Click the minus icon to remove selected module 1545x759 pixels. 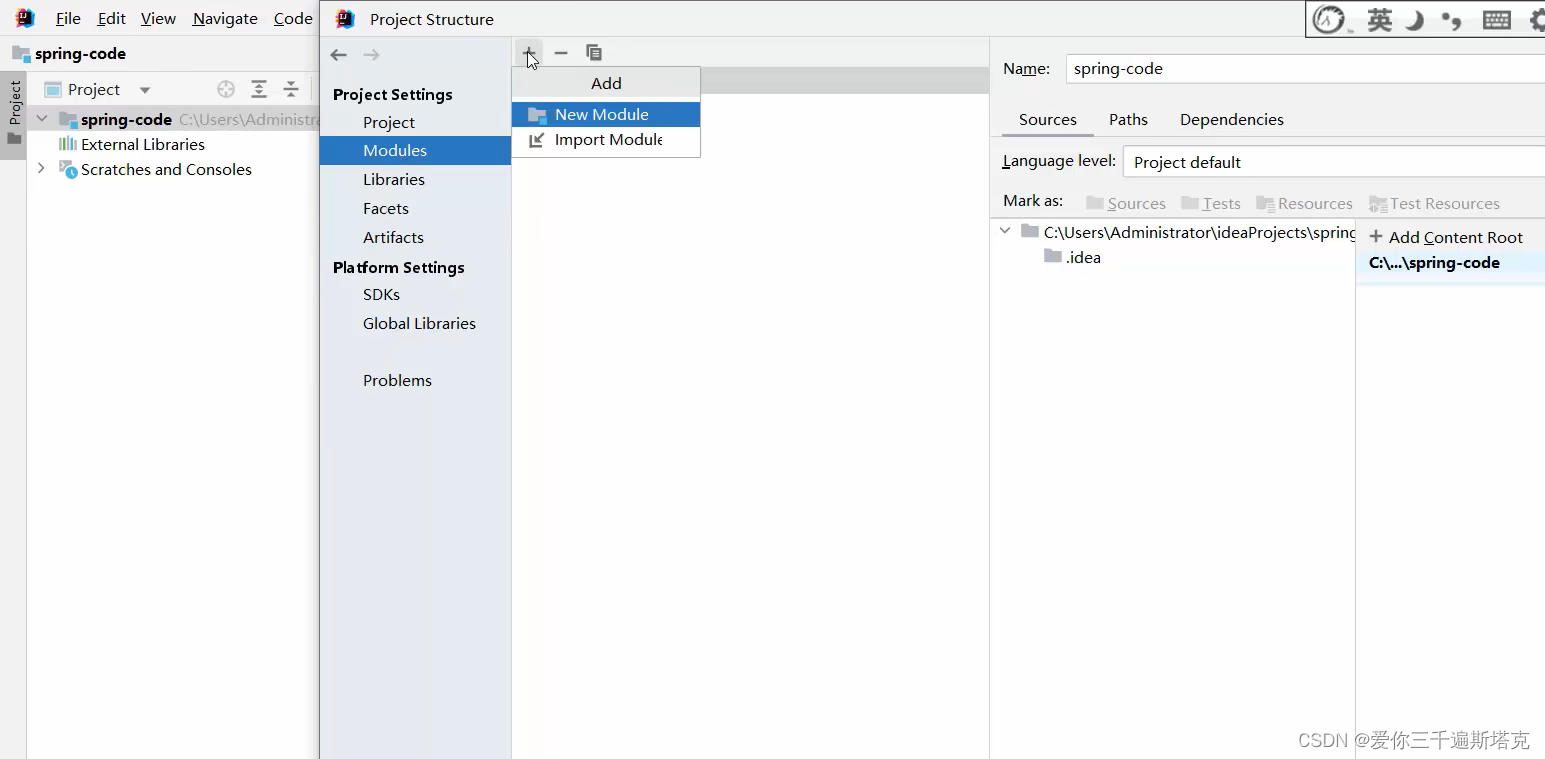pos(561,53)
